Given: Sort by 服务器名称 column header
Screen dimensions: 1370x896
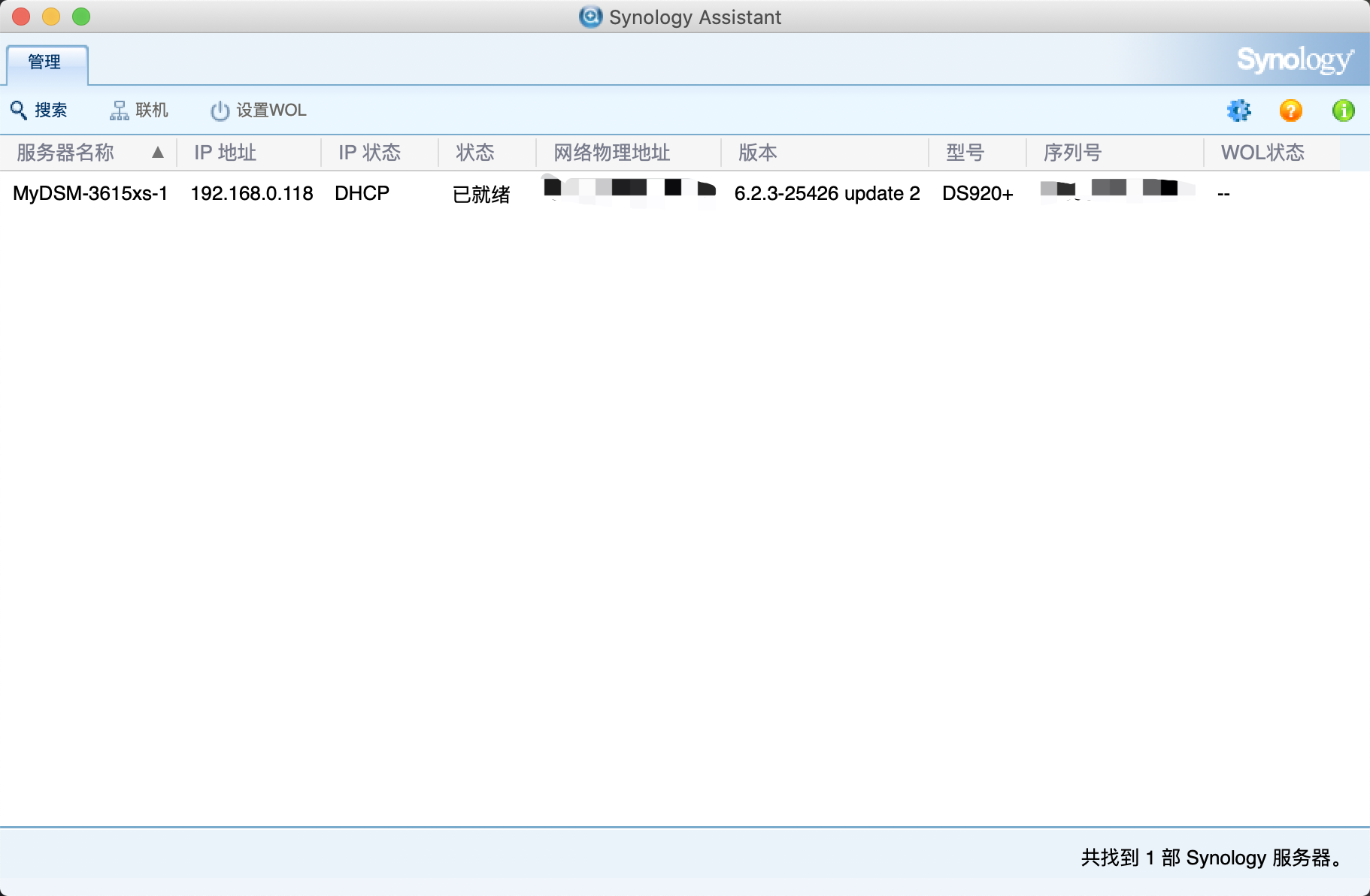Looking at the screenshot, I should pos(88,153).
